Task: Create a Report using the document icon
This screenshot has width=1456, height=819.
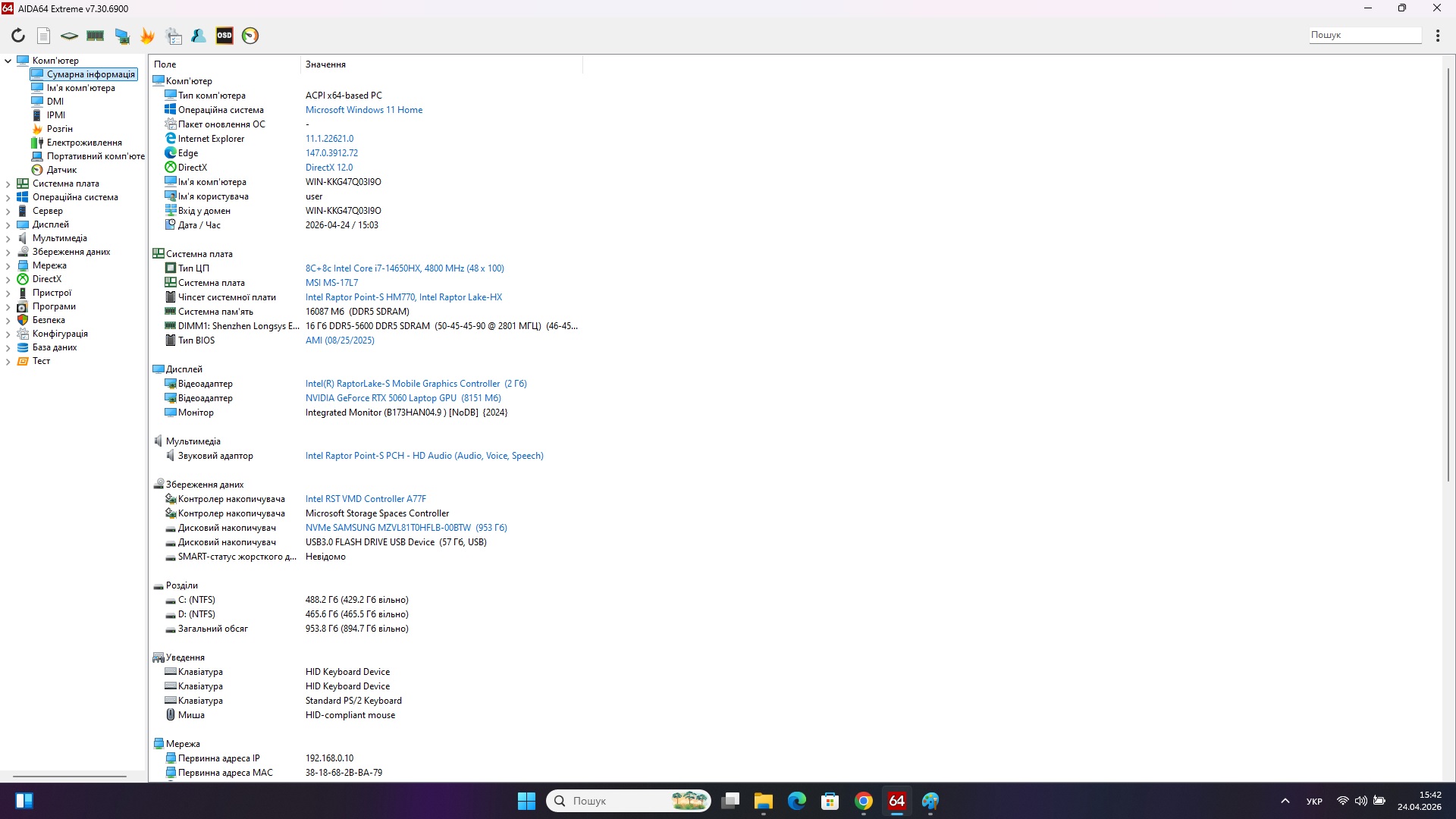Action: coord(43,36)
